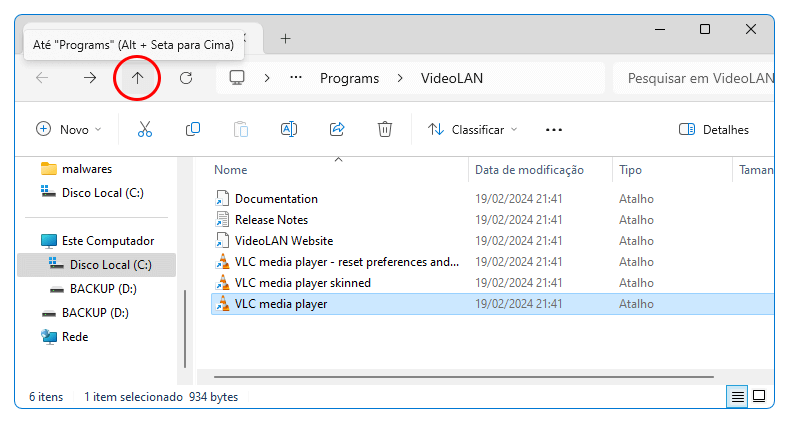Screen dimensions: 798x423
Task: Select VLC media player skinned shortcut
Action: (302, 283)
